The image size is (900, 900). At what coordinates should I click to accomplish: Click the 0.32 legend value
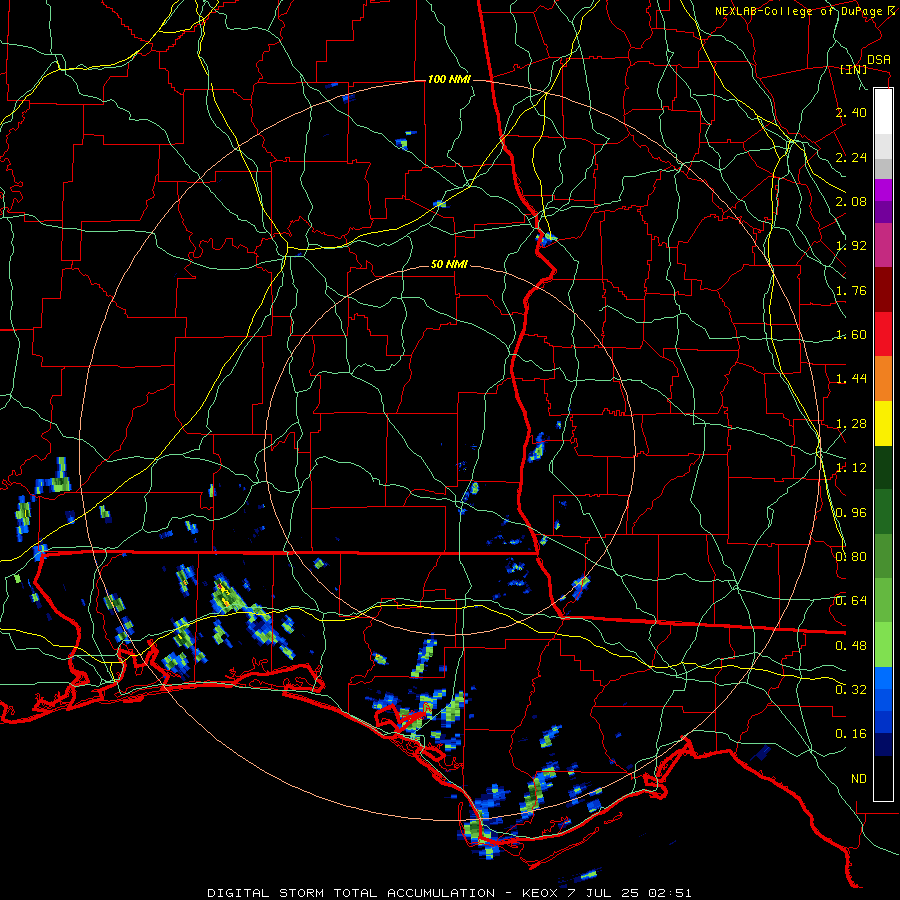coord(851,690)
